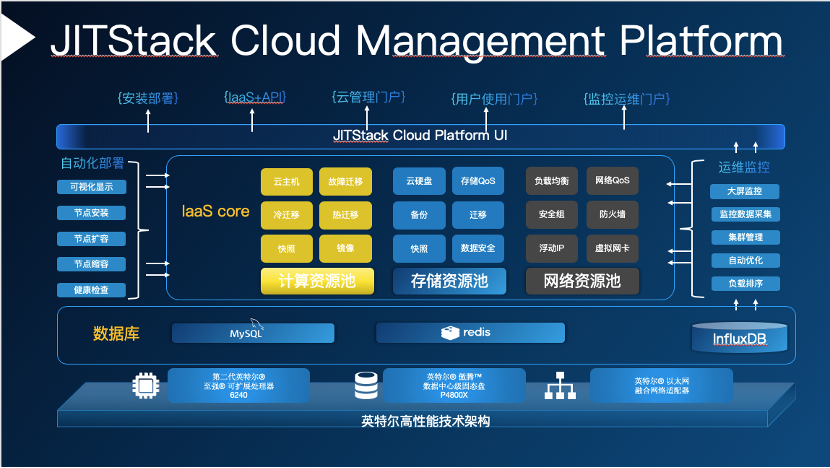Click the 可视化显示 deployment item
The width and height of the screenshot is (830, 468).
[92, 187]
